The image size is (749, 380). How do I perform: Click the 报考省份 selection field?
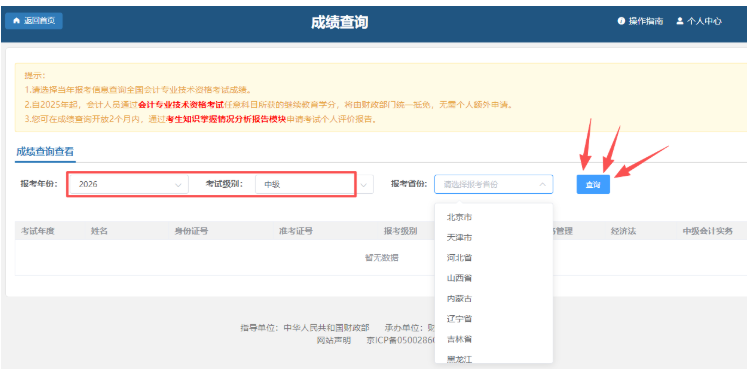[493, 184]
